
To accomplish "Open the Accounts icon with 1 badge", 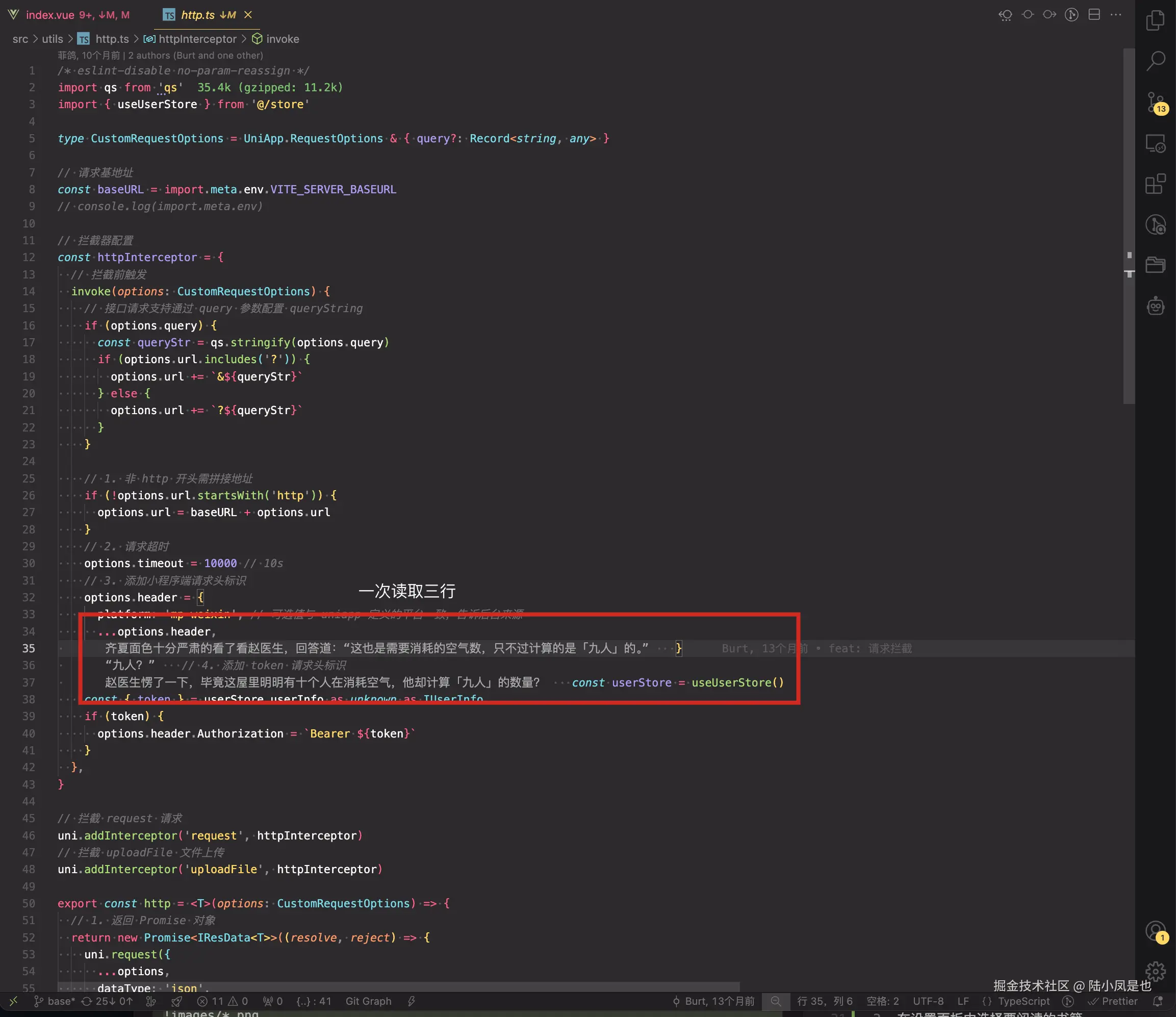I will pyautogui.click(x=1155, y=931).
